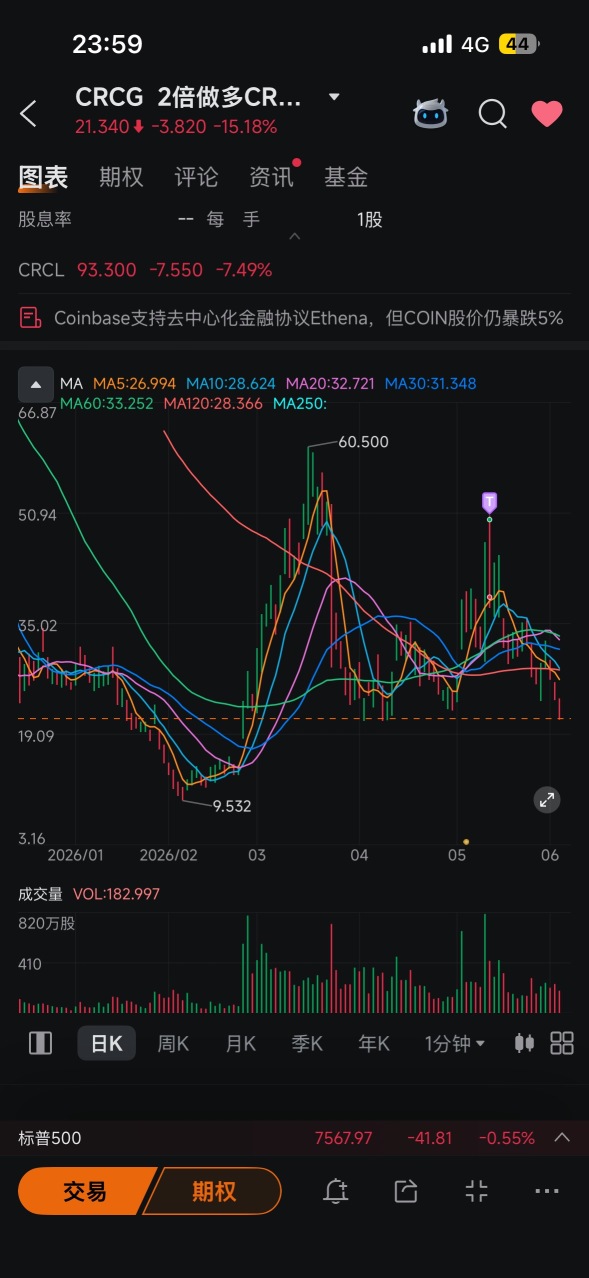Collapse the stock details chevron

pos(294,237)
